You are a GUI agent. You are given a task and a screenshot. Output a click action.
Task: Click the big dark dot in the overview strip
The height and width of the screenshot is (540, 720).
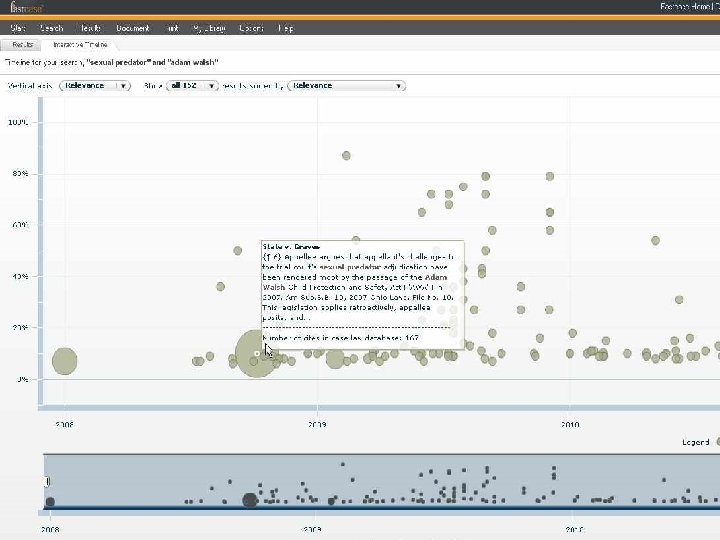[250, 500]
